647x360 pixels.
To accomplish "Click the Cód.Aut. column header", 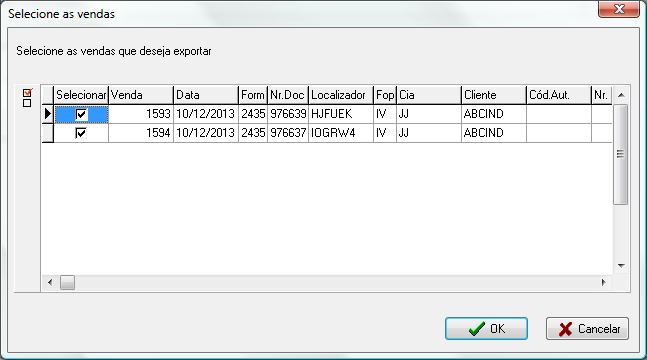I will 559,95.
